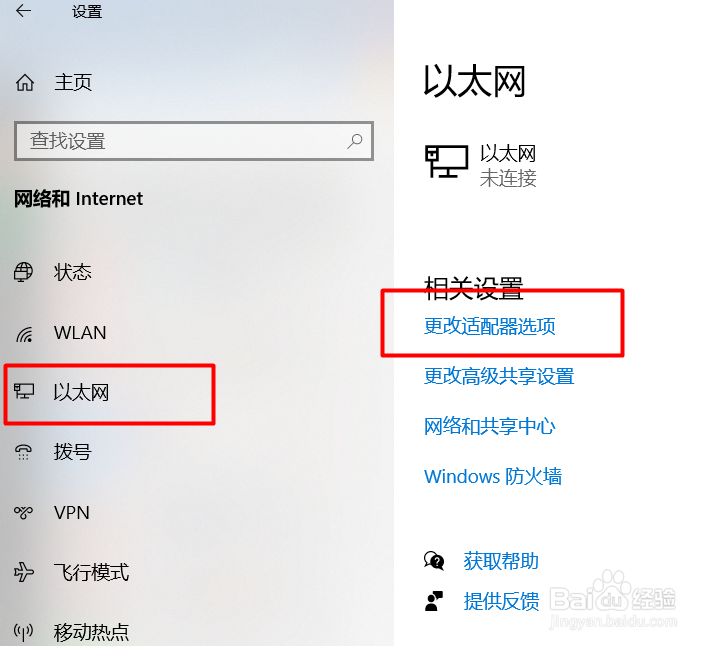Select the 状态 globe icon
The image size is (717, 646).
pyautogui.click(x=23, y=272)
